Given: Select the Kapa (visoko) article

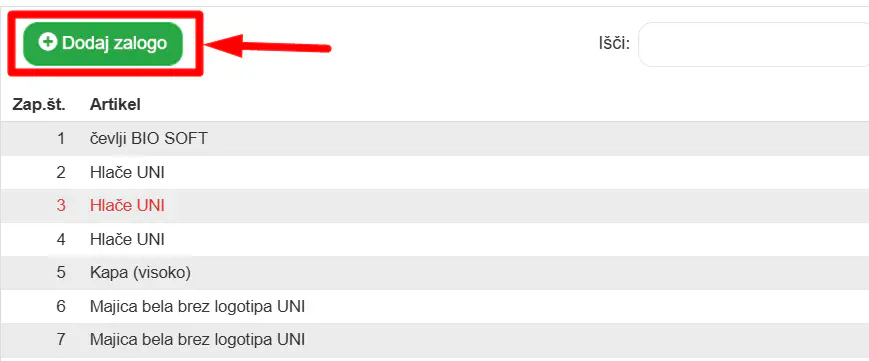Looking at the screenshot, I should [140, 273].
